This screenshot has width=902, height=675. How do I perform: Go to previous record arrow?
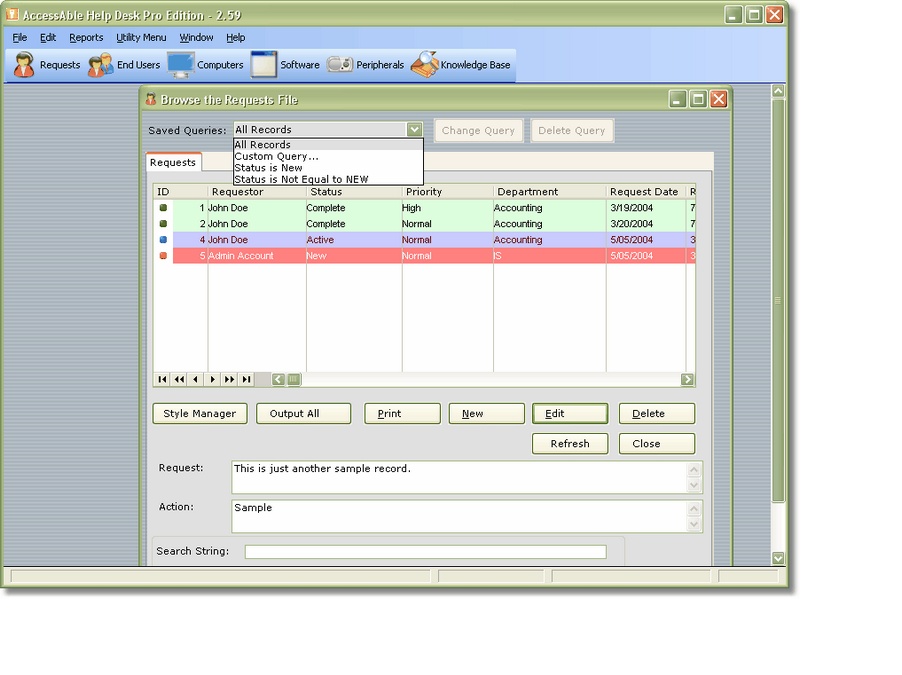(x=196, y=379)
